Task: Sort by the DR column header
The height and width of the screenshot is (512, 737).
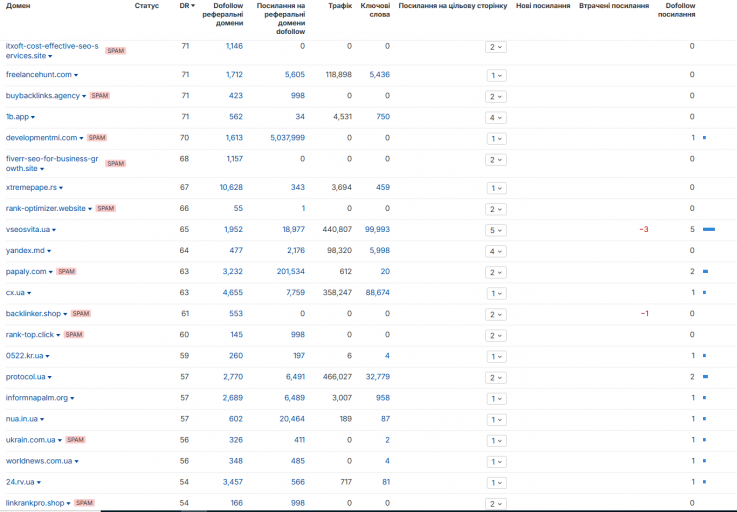Action: coord(187,6)
